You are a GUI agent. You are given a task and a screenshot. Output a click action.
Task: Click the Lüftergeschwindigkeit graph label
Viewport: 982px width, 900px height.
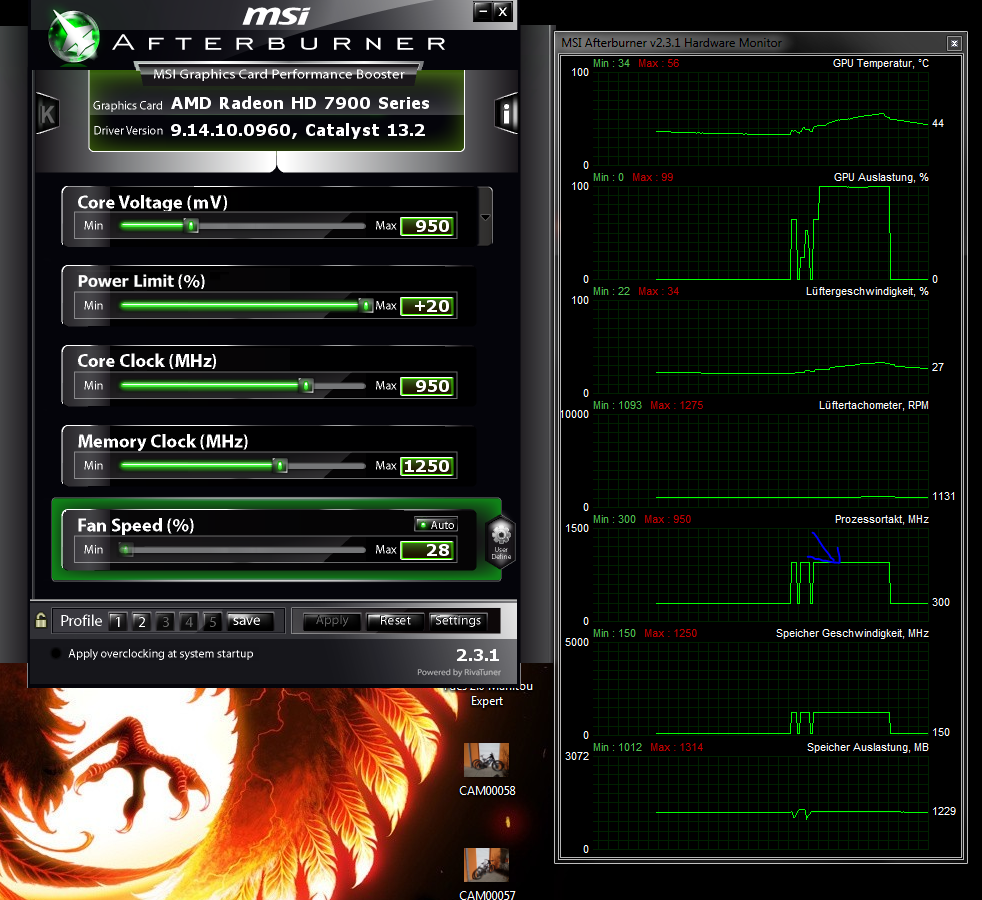(867, 291)
